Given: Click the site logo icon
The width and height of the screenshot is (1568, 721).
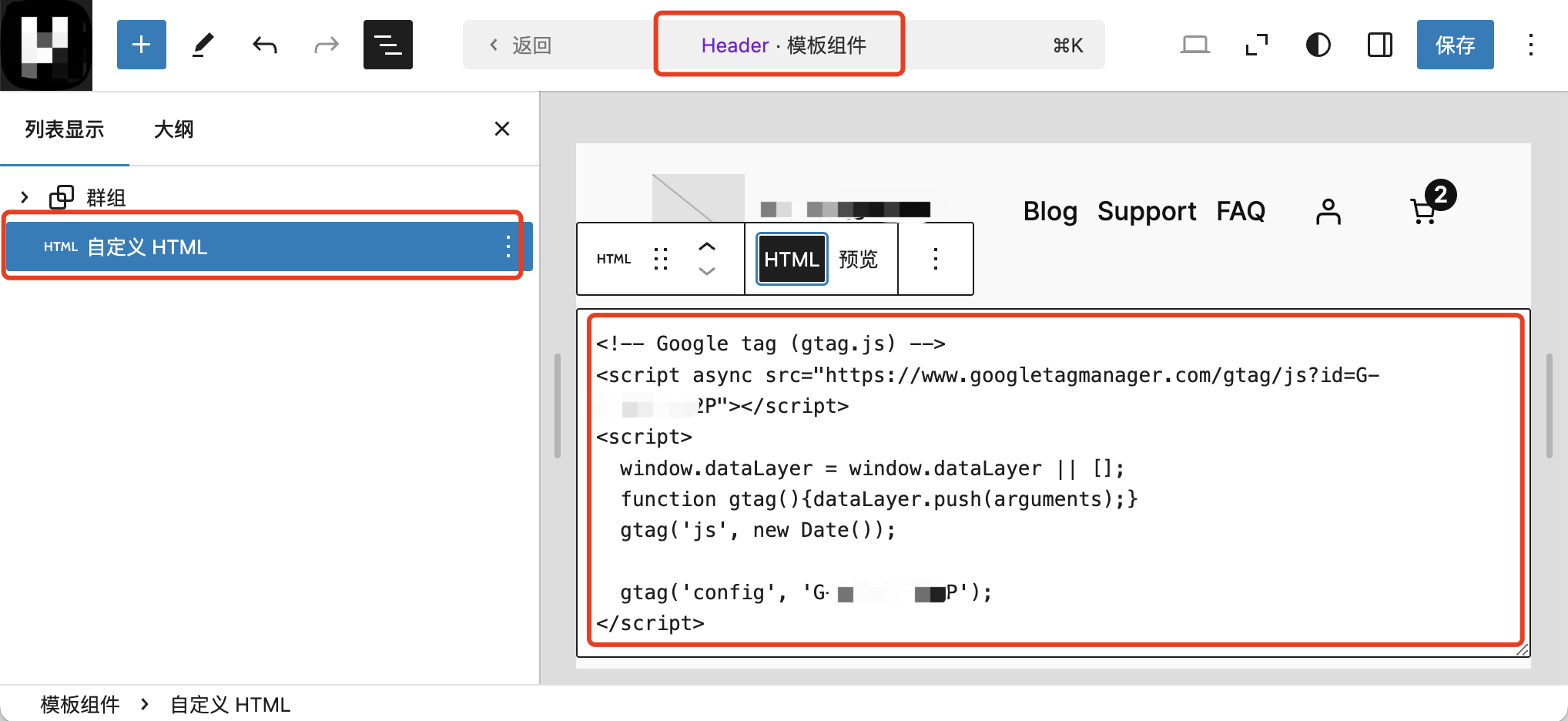Looking at the screenshot, I should pos(46,45).
